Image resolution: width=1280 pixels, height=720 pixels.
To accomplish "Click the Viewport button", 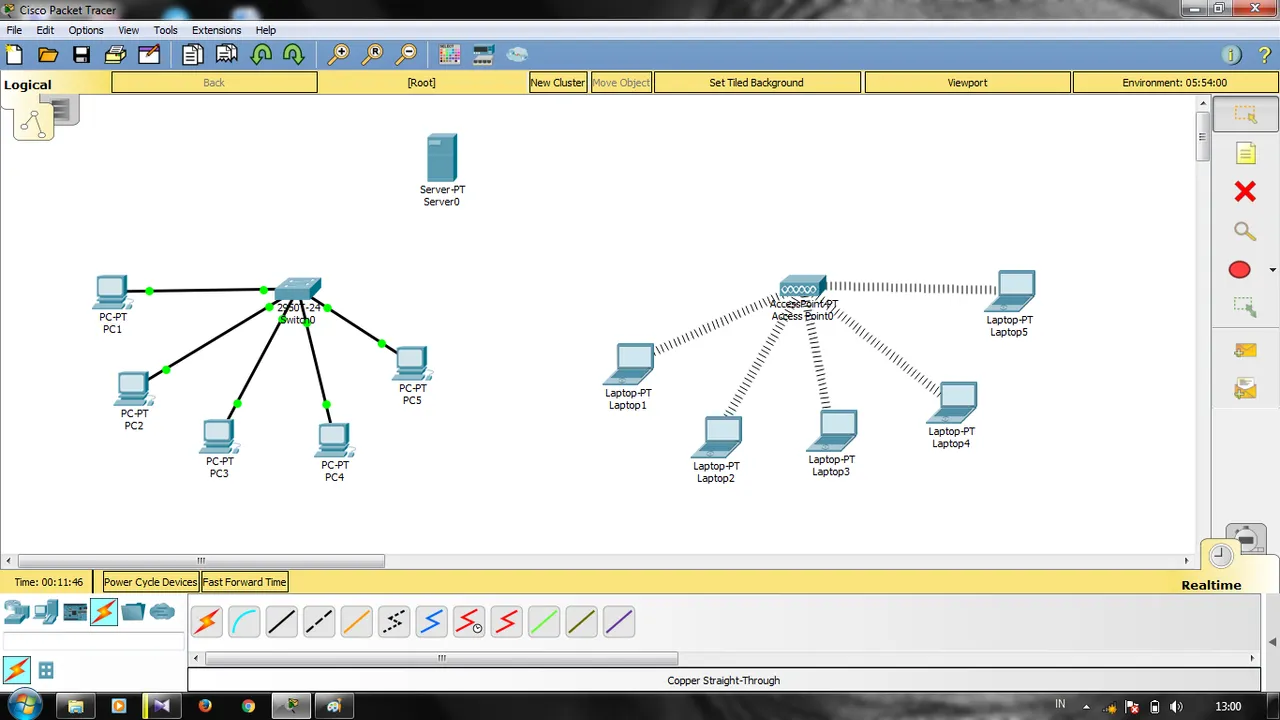I will tap(967, 83).
